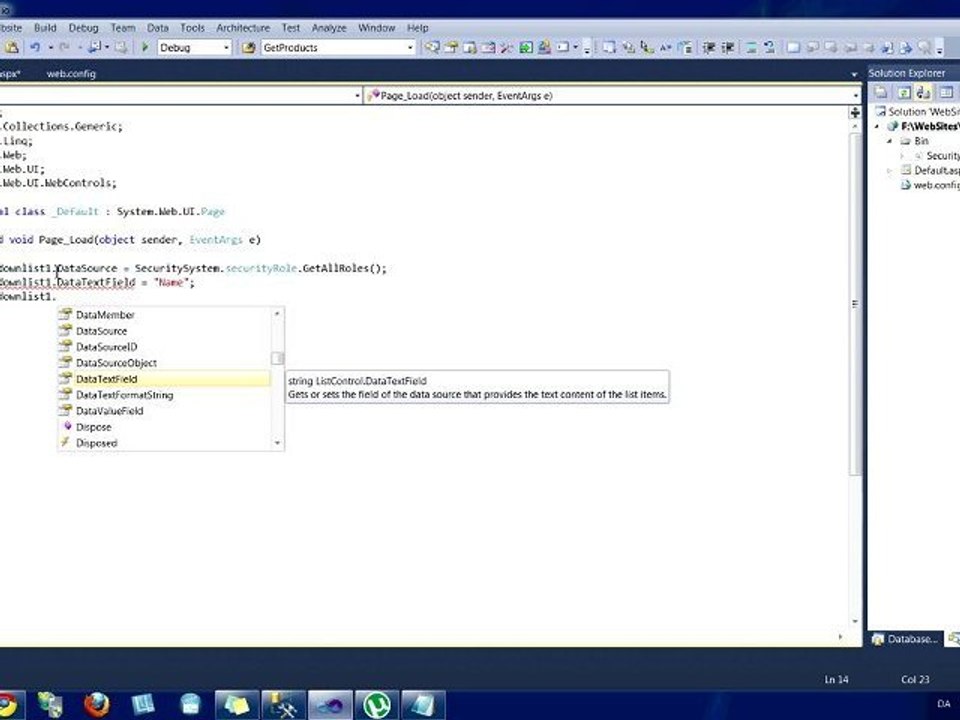Click the decrease line indent toolbar icon
Screen dimensions: 960x720
(x=708, y=47)
